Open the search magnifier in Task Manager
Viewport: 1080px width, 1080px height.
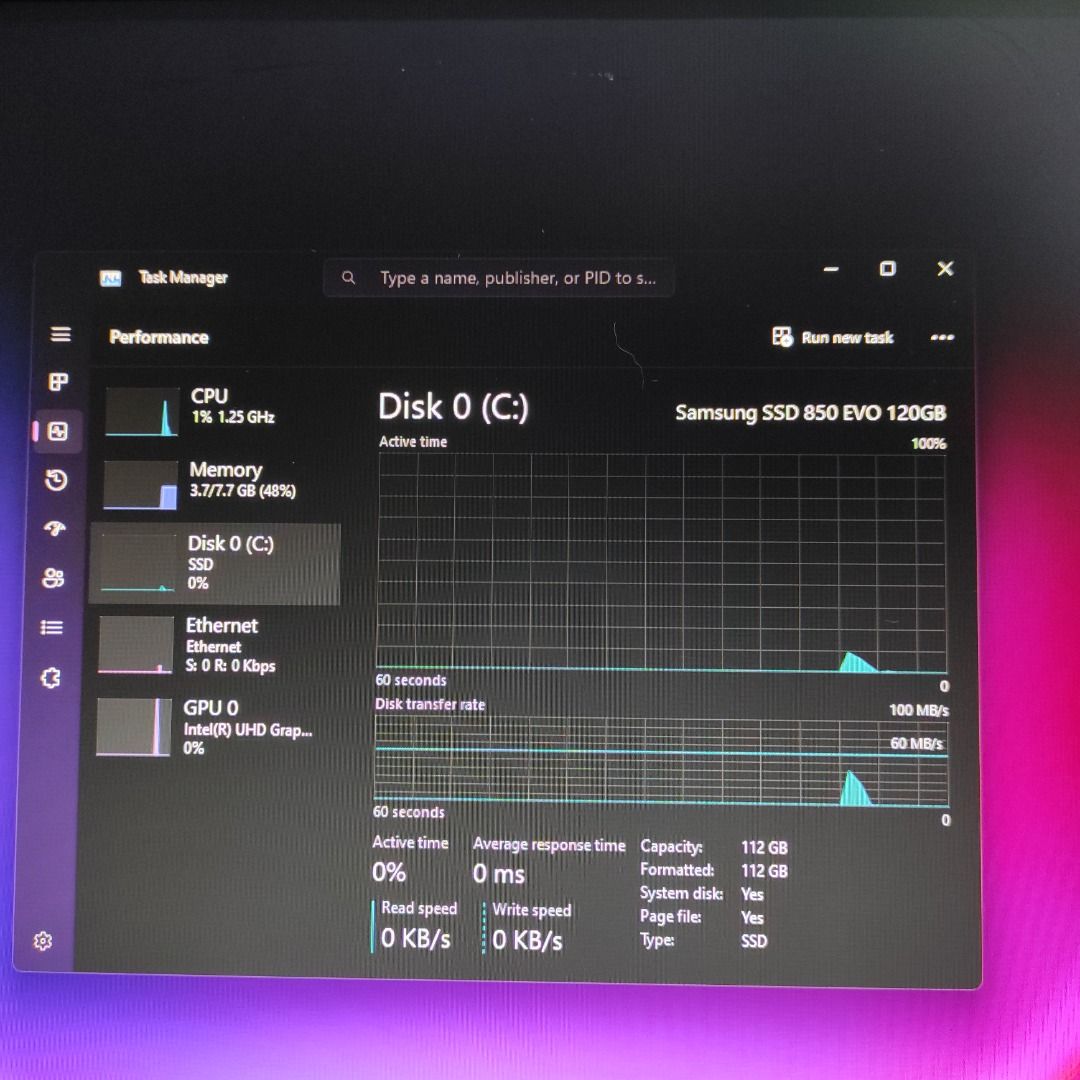click(x=348, y=278)
